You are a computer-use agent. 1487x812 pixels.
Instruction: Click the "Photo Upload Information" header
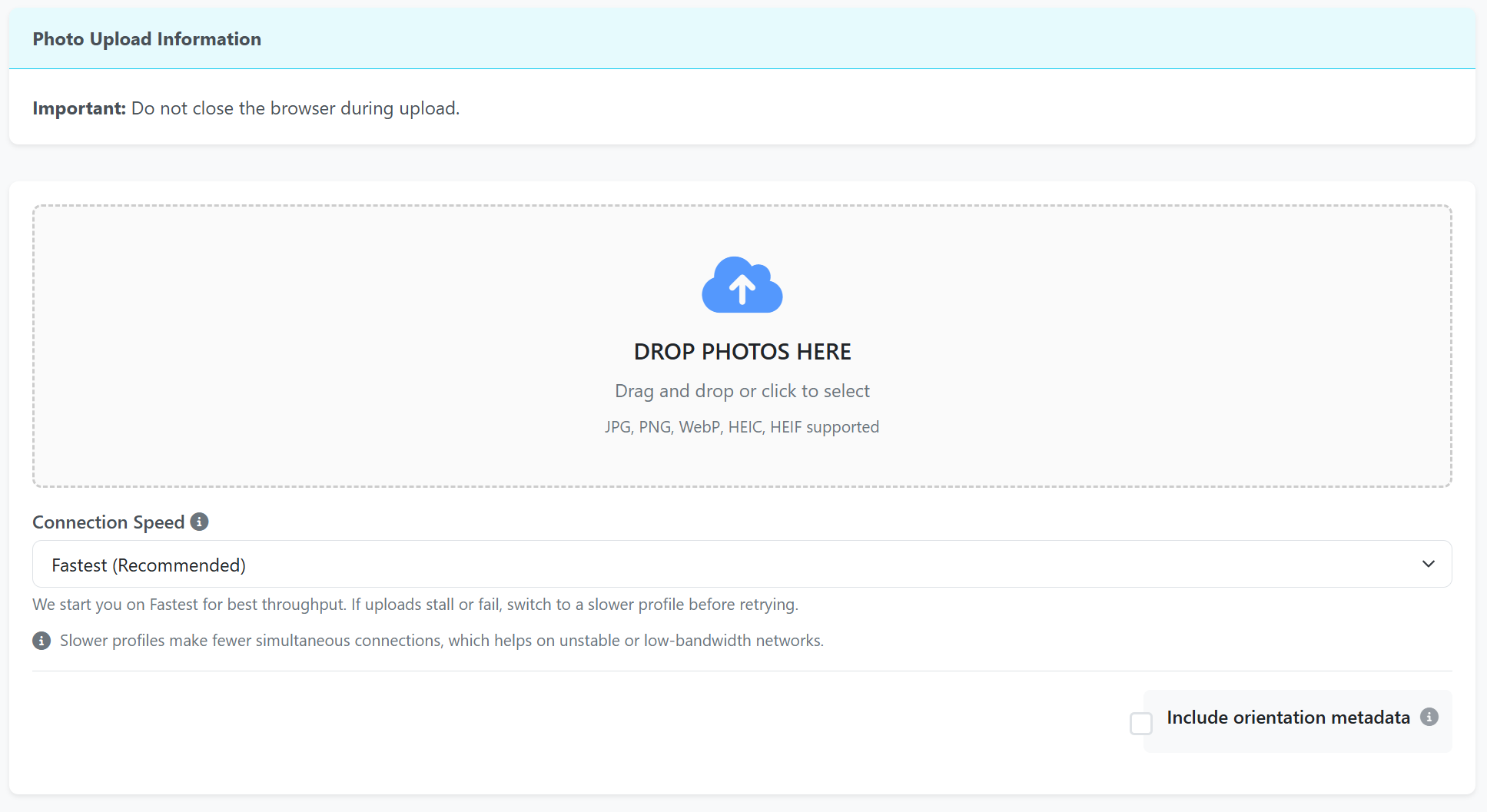146,38
